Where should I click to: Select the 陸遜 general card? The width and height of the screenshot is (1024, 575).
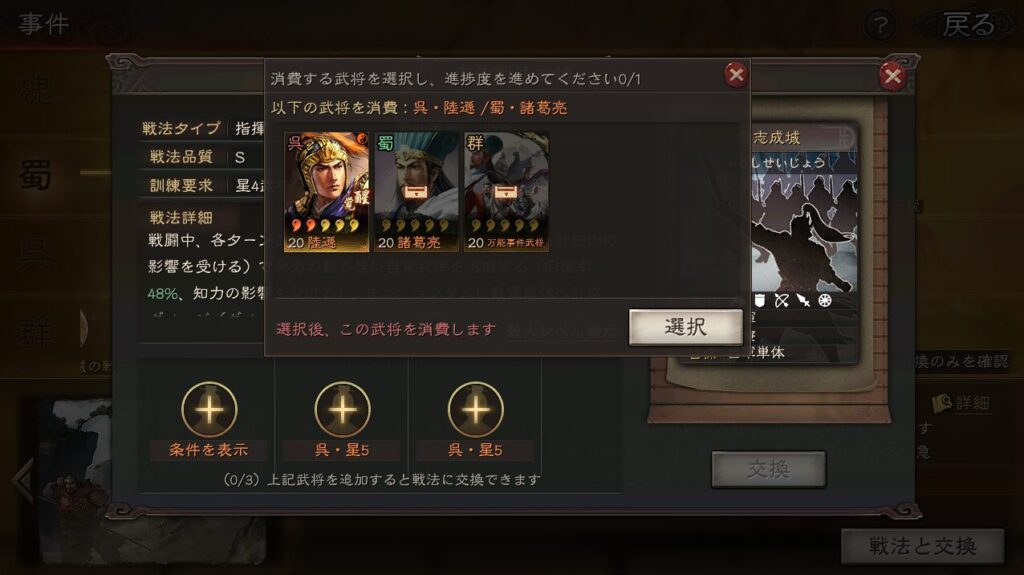point(327,191)
